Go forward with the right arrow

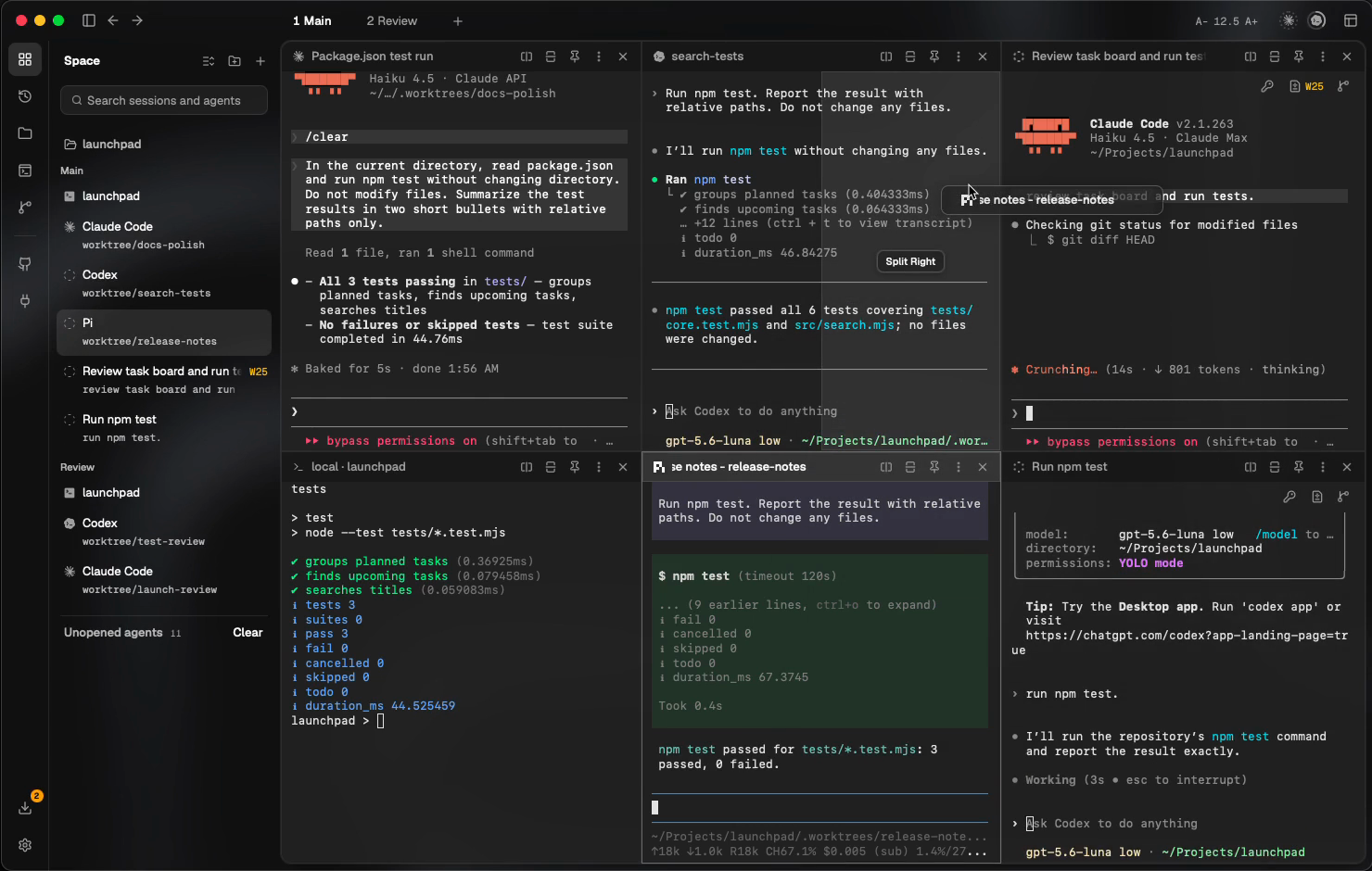coord(137,20)
